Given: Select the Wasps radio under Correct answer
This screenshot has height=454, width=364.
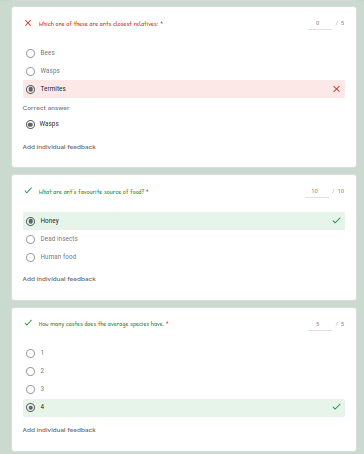Looking at the screenshot, I should click(30, 124).
